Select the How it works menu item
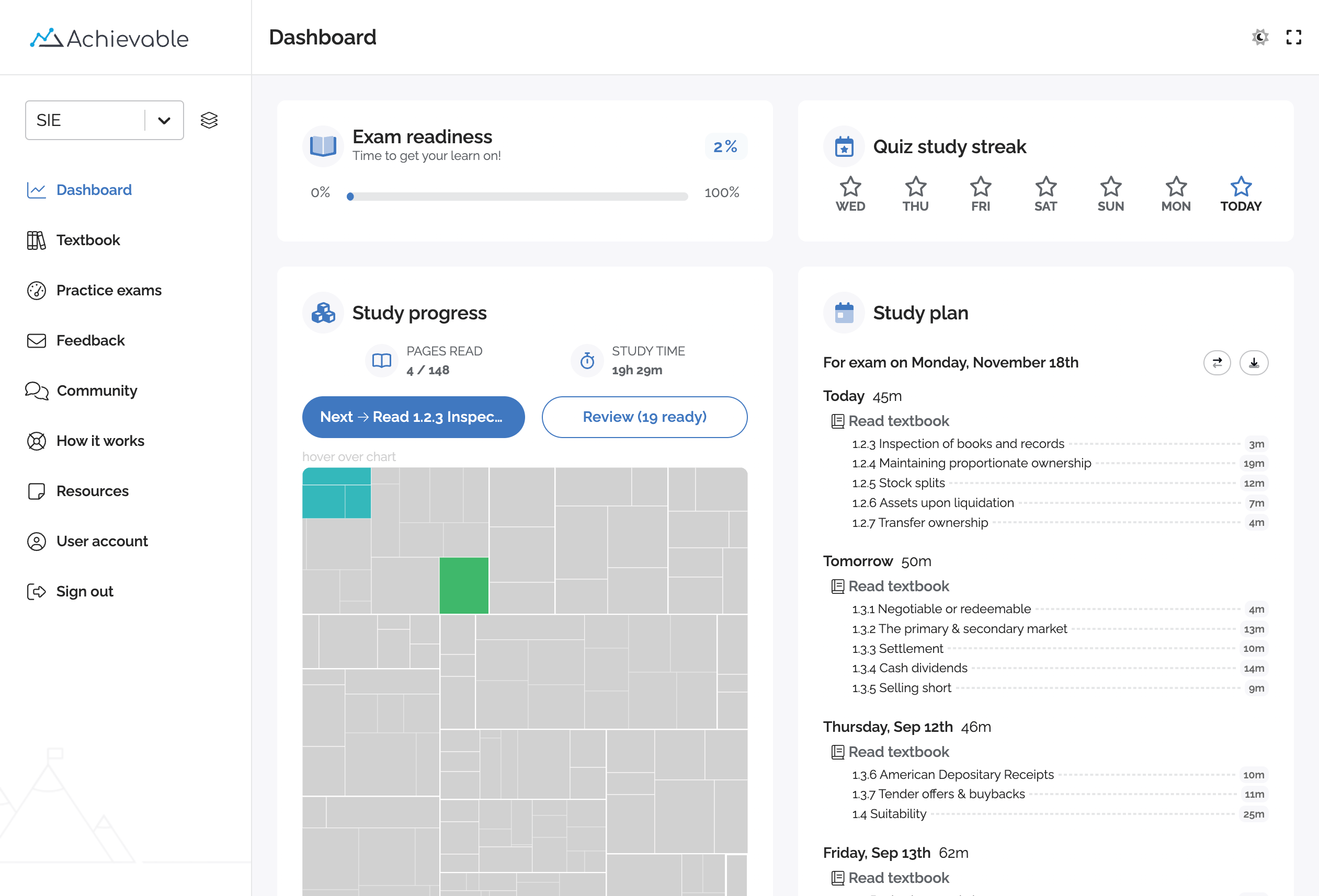The height and width of the screenshot is (896, 1319). click(x=100, y=440)
